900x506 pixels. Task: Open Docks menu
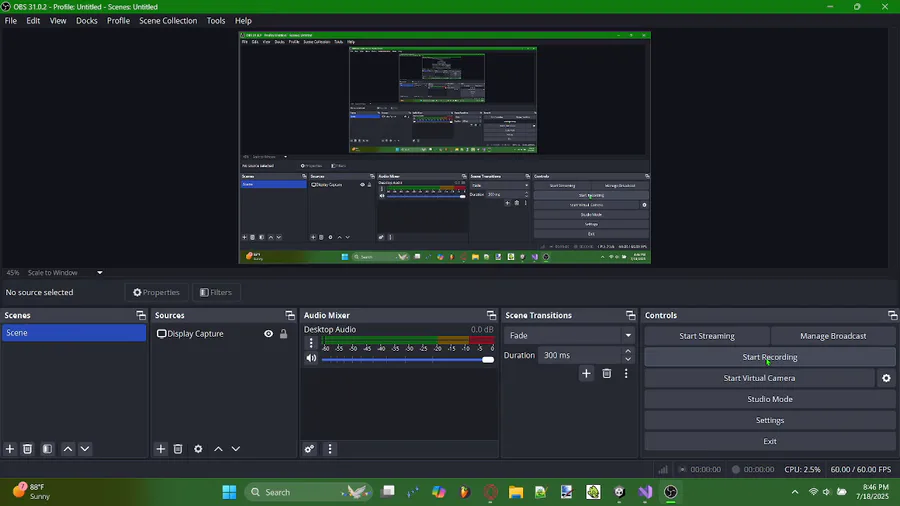(x=87, y=21)
